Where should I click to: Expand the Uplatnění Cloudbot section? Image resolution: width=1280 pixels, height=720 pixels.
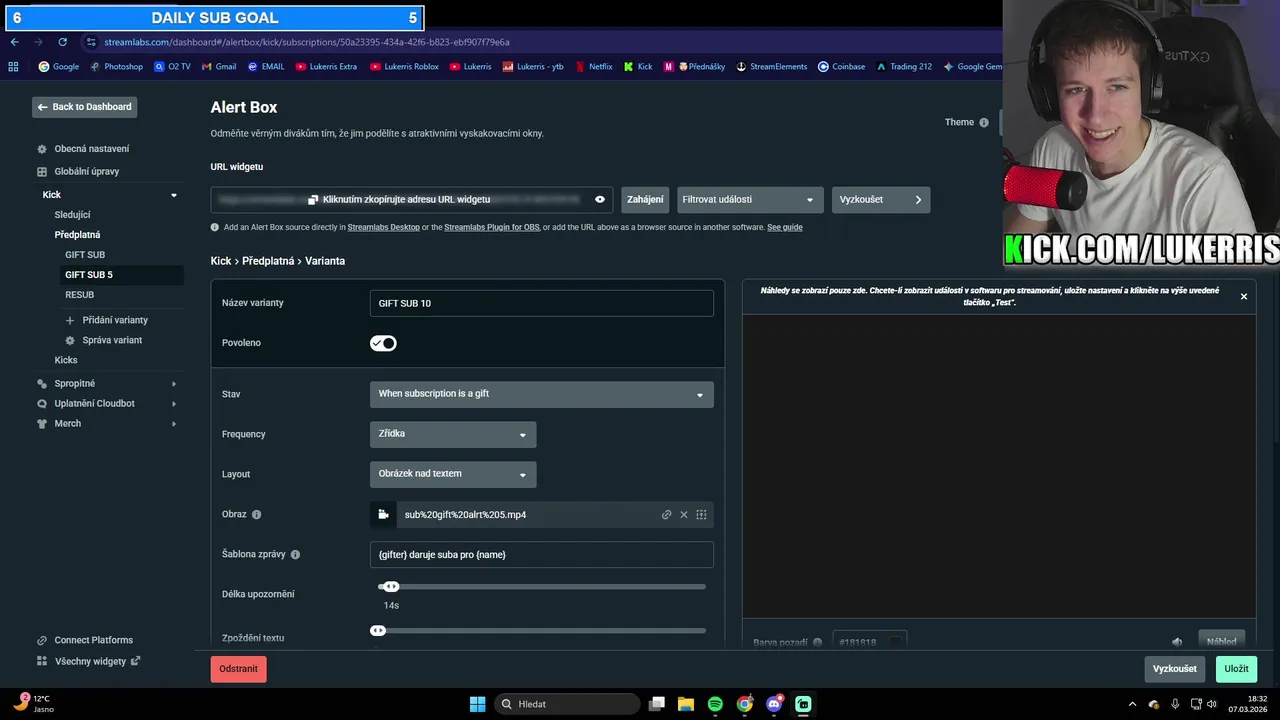pos(174,404)
